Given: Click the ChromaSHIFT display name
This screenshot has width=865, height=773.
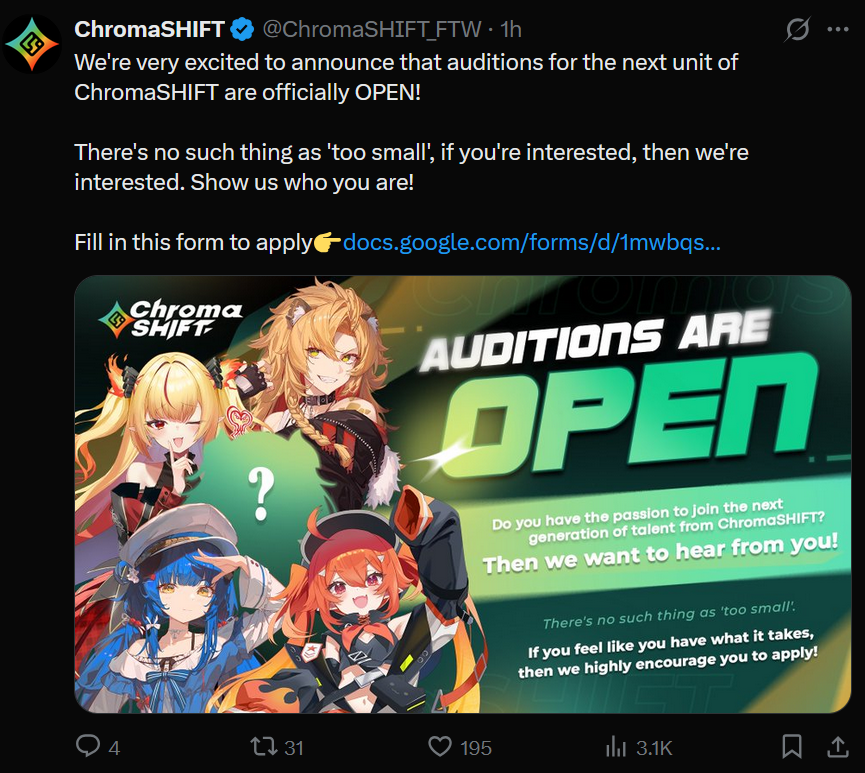Looking at the screenshot, I should [x=149, y=29].
